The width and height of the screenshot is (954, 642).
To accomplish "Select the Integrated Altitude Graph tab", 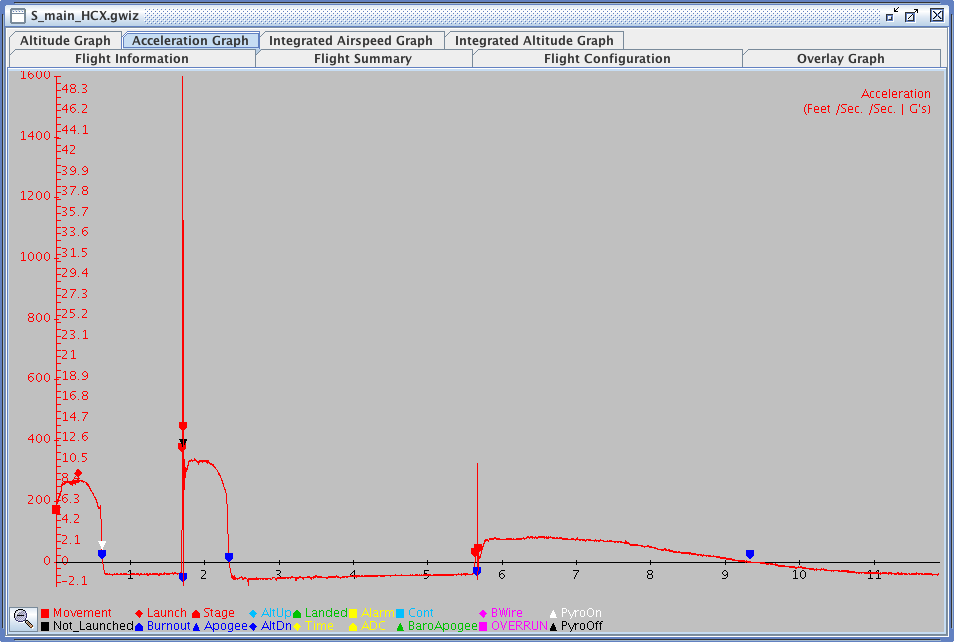I will [x=534, y=41].
